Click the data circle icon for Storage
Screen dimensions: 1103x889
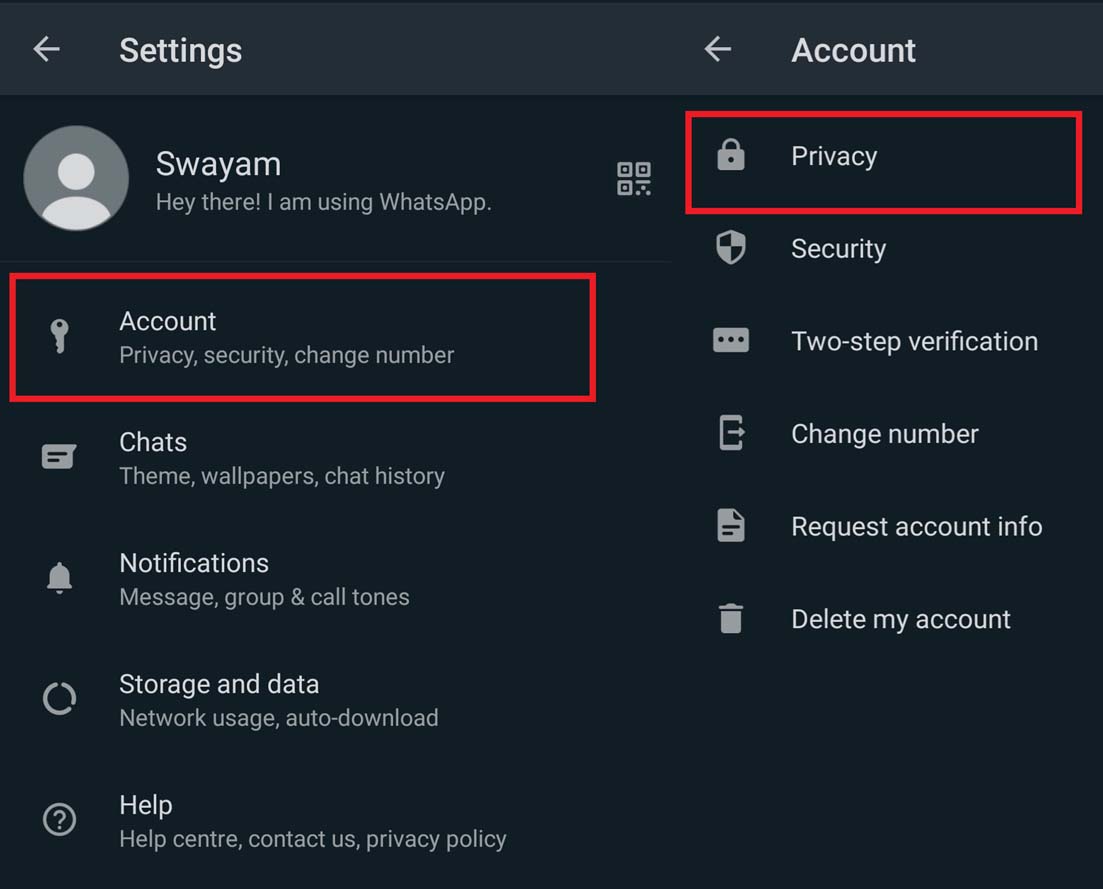(59, 698)
